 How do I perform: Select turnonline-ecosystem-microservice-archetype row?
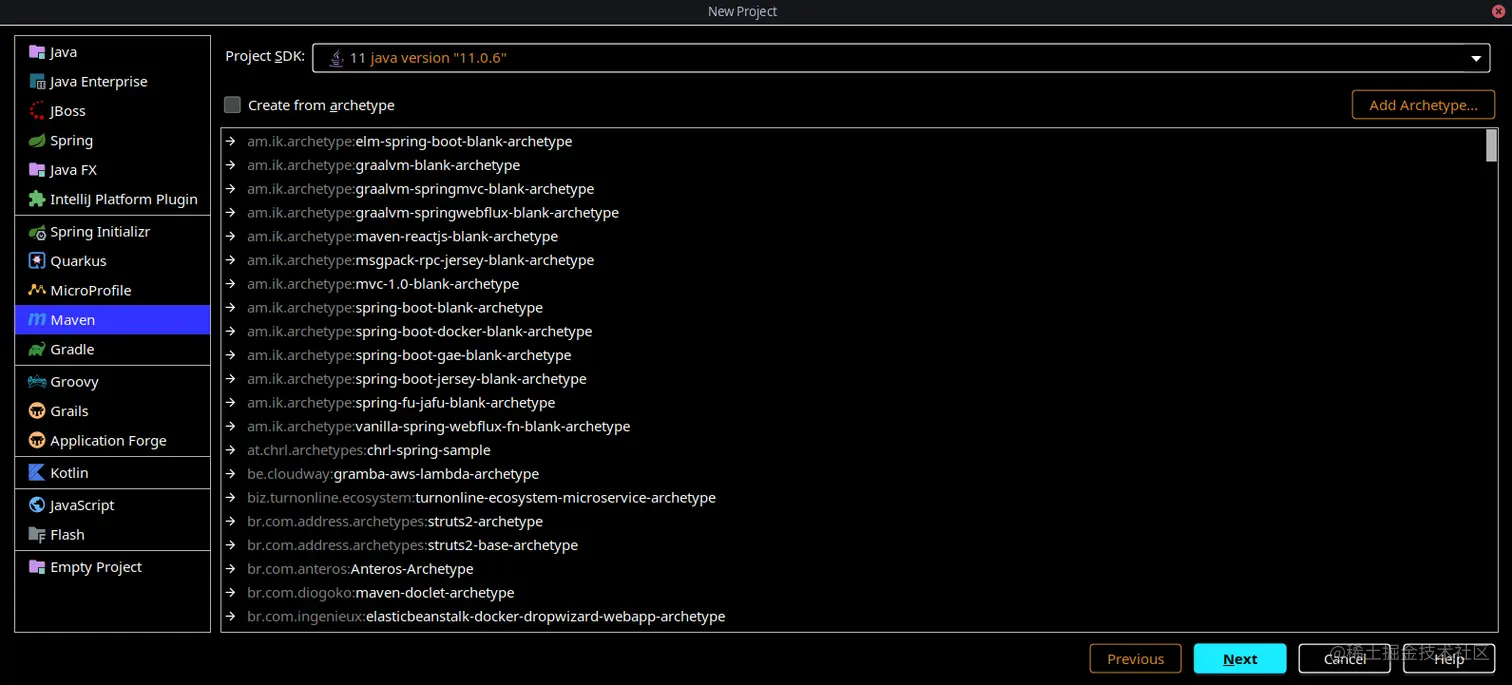point(853,498)
